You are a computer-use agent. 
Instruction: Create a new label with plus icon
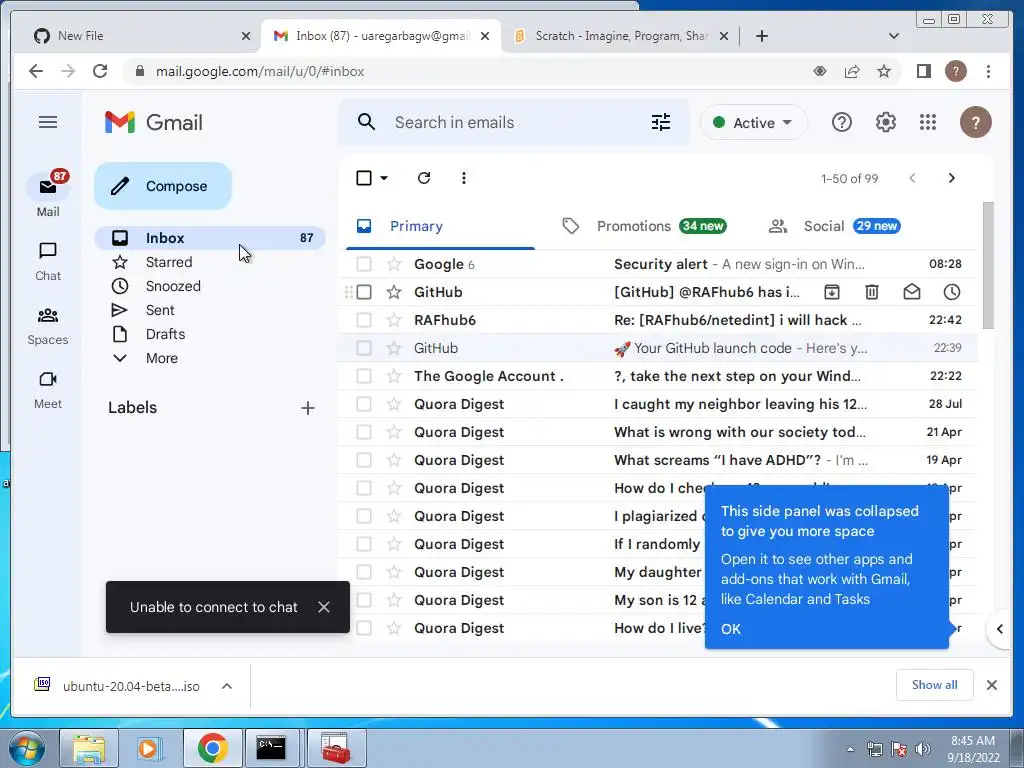(308, 408)
